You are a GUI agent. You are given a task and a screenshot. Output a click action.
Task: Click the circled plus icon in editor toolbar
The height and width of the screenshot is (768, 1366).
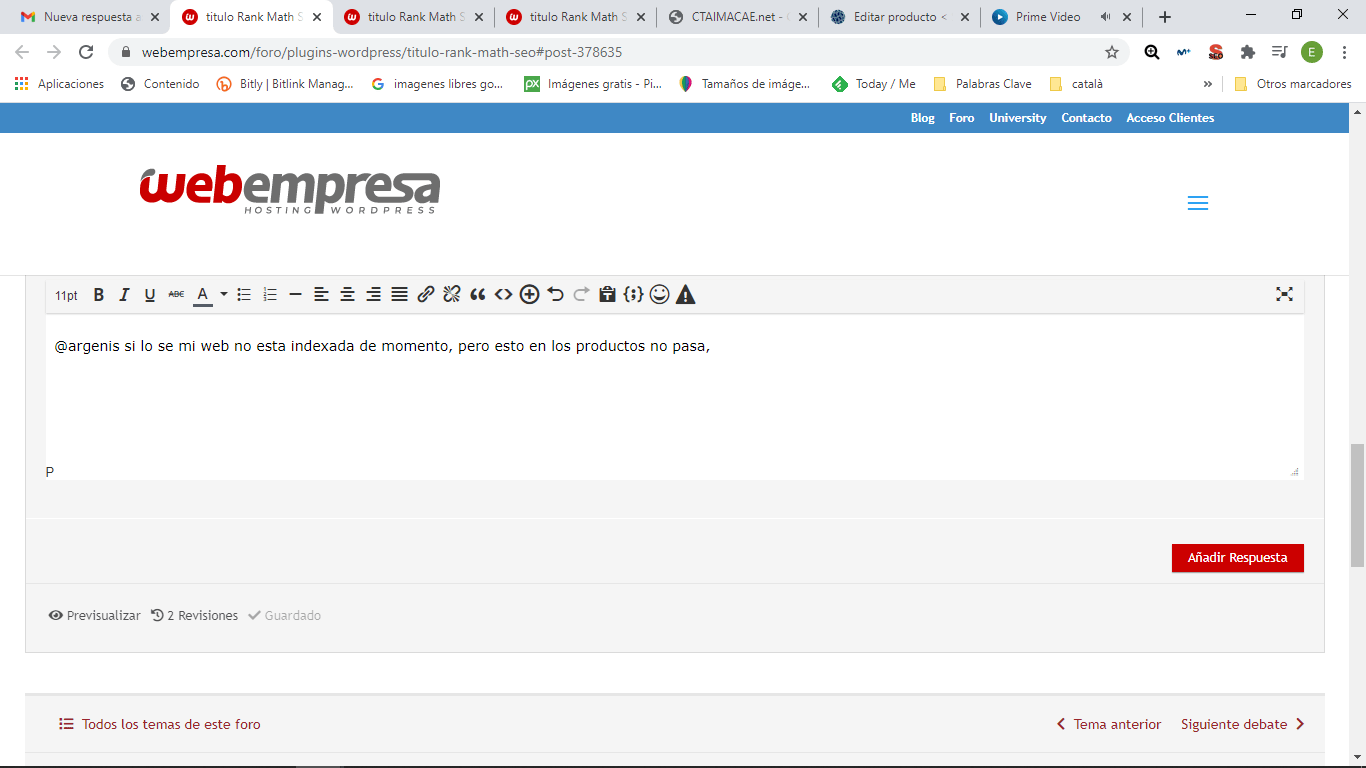click(x=530, y=294)
